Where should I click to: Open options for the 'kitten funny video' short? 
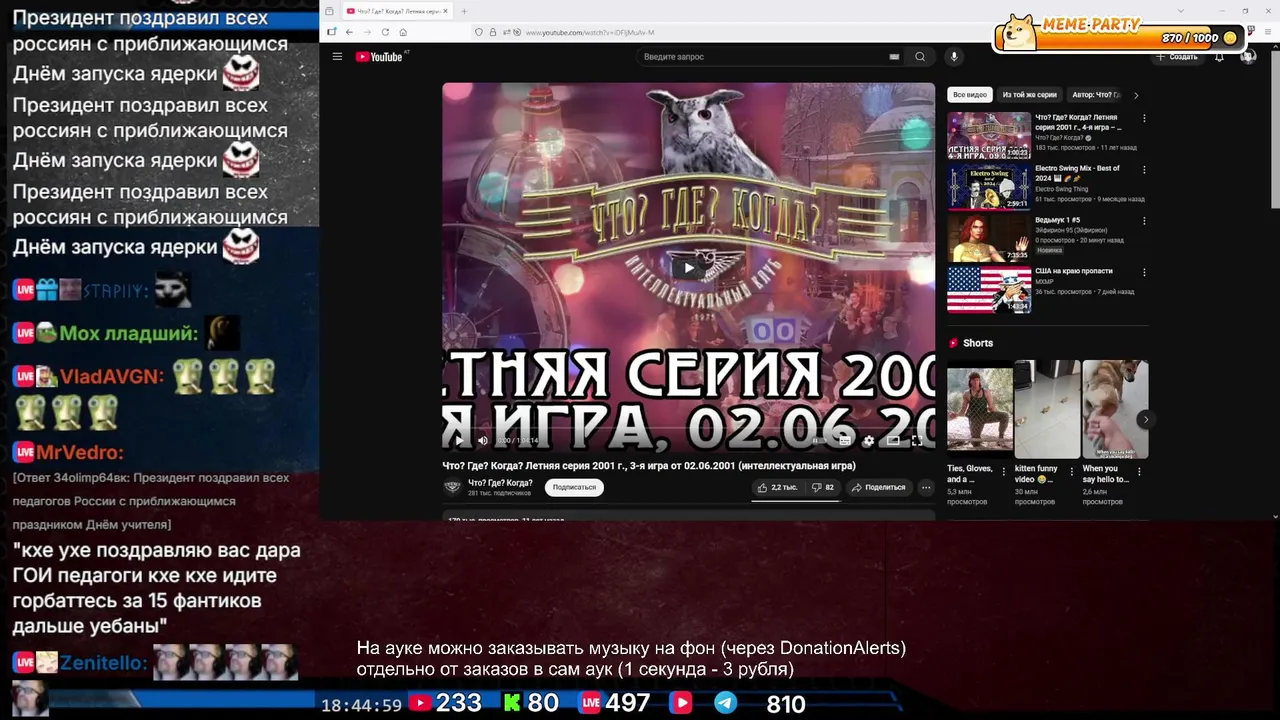tap(1071, 471)
